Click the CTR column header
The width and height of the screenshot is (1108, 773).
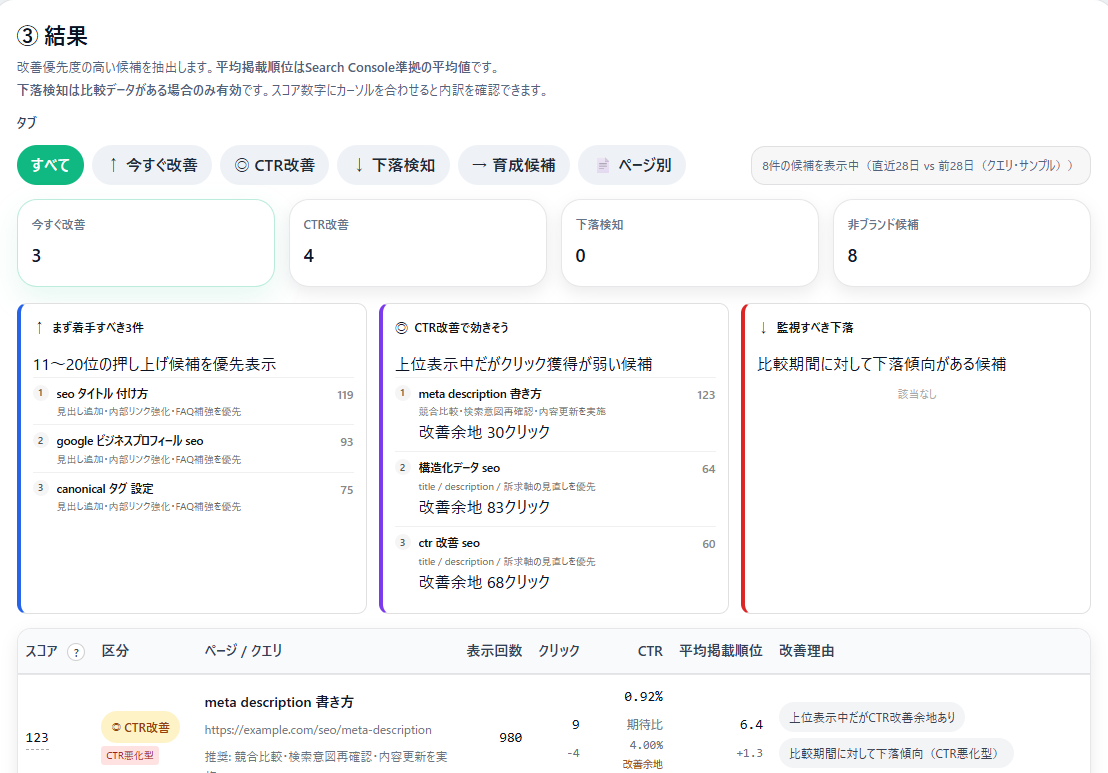[x=650, y=651]
